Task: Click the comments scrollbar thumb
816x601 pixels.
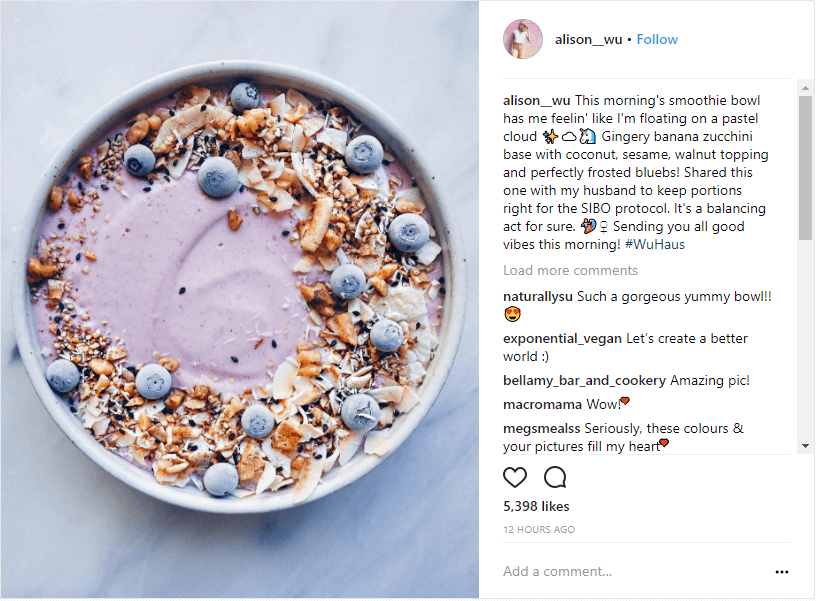Action: (805, 168)
